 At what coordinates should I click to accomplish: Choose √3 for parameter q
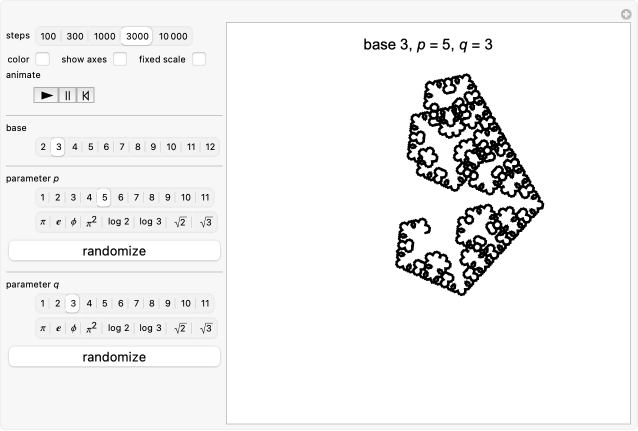tap(206, 328)
